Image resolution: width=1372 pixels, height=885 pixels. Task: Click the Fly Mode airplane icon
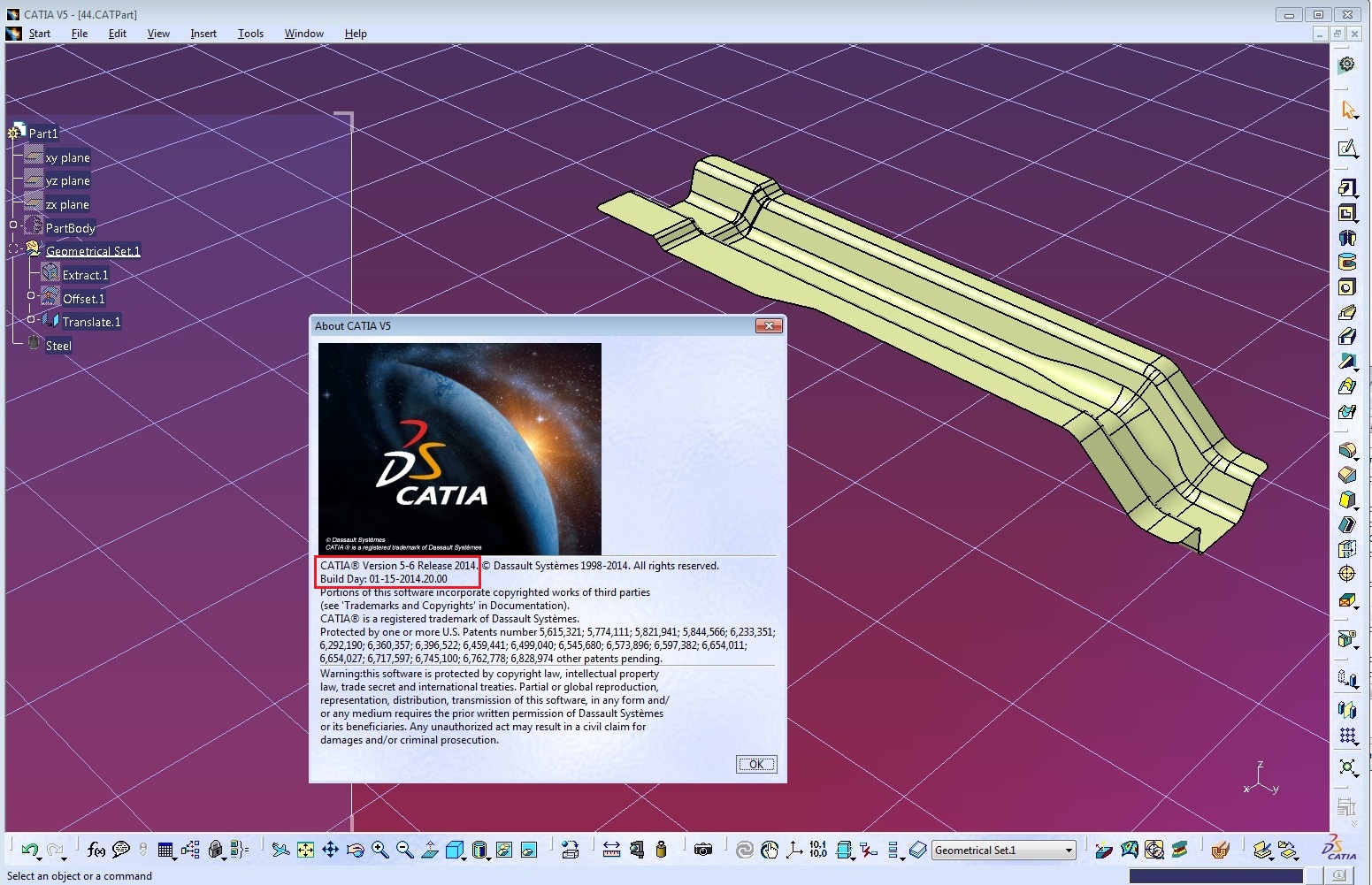280,850
